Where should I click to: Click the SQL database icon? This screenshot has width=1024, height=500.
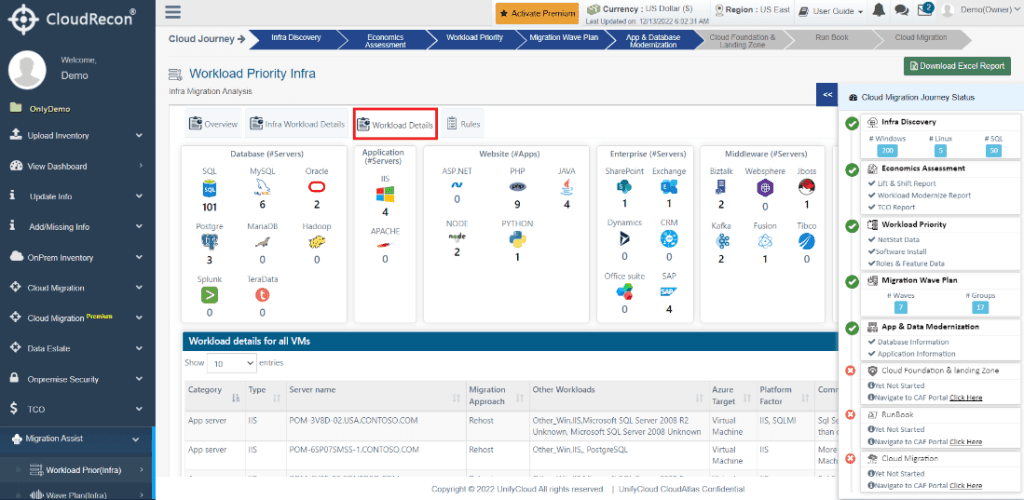click(x=209, y=189)
